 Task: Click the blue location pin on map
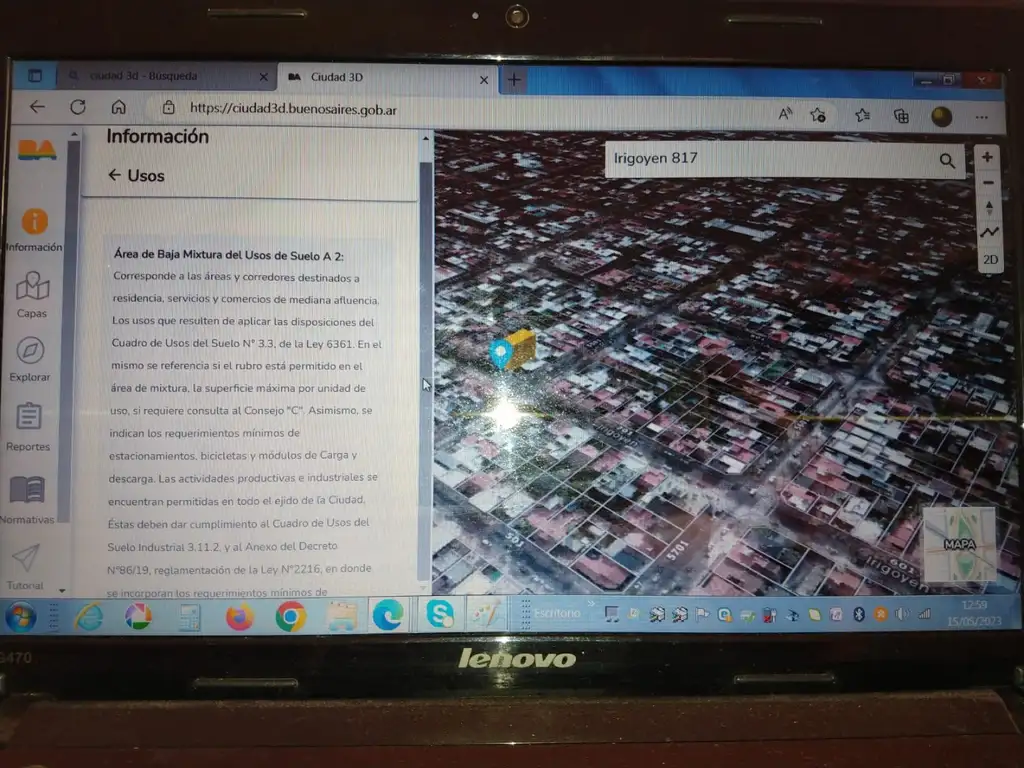500,353
